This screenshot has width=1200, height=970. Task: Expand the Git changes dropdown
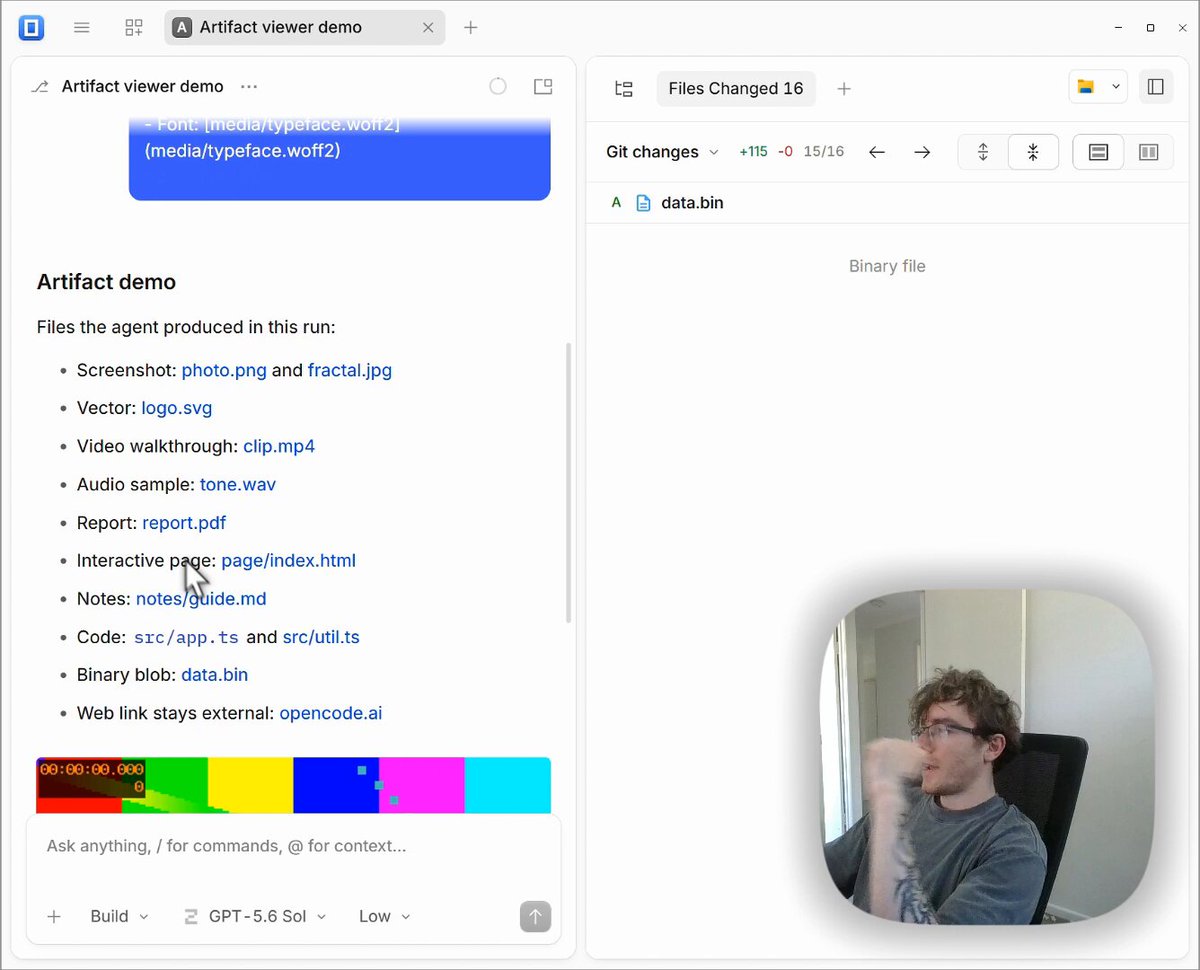(x=662, y=152)
